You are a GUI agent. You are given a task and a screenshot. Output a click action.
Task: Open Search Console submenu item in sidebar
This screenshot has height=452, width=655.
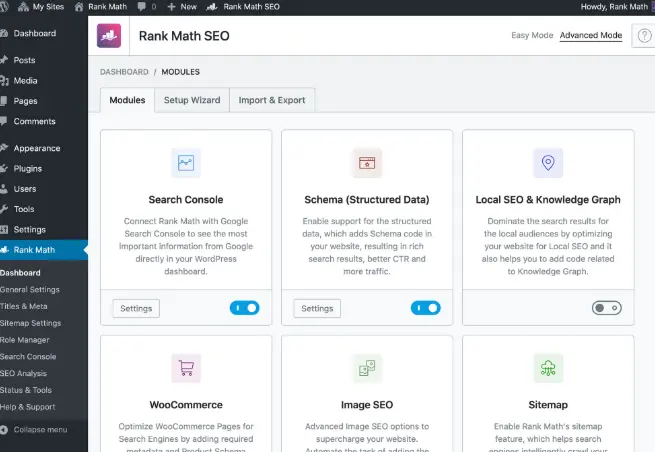pyautogui.click(x=28, y=357)
